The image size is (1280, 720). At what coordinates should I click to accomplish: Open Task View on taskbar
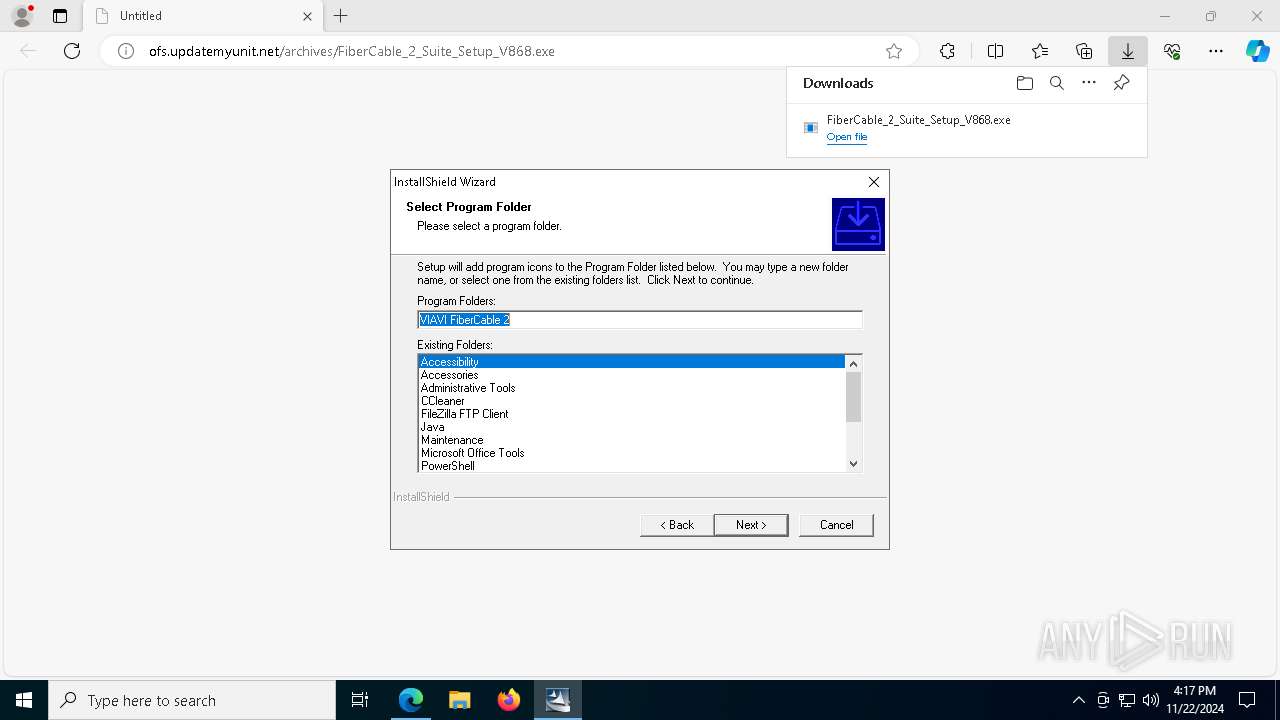point(360,700)
